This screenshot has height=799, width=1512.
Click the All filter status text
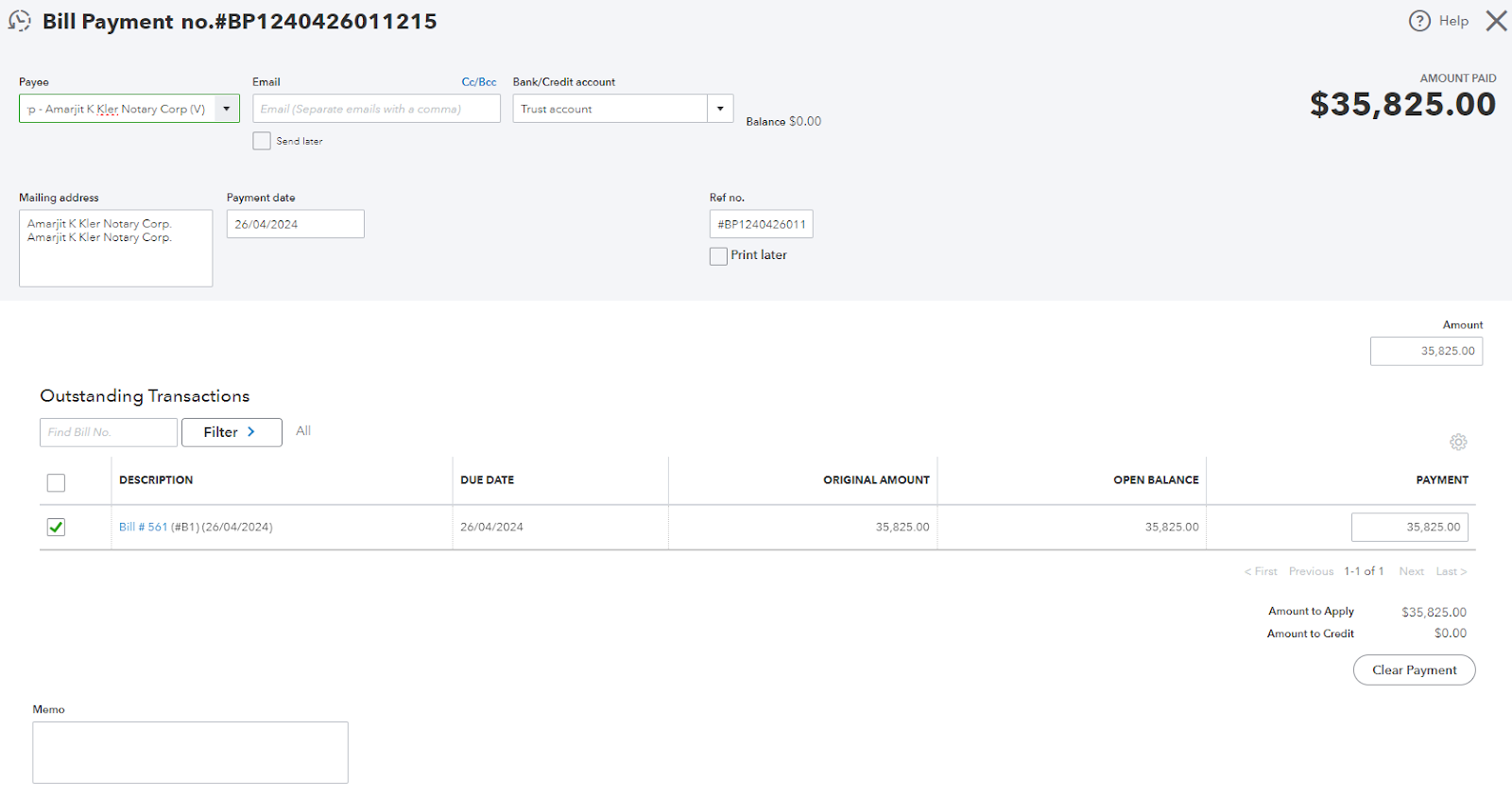tap(303, 431)
